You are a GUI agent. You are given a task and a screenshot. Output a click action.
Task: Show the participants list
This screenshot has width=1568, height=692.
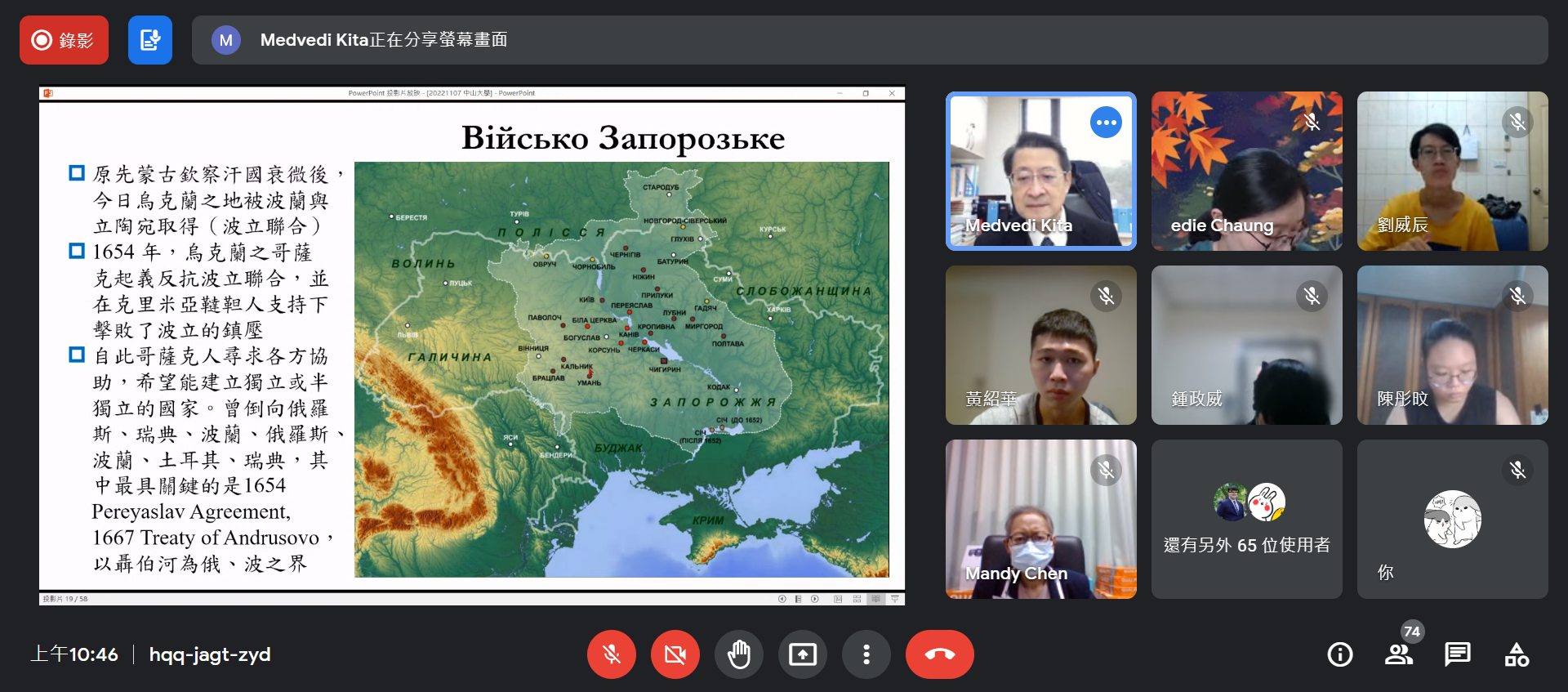coord(1399,654)
